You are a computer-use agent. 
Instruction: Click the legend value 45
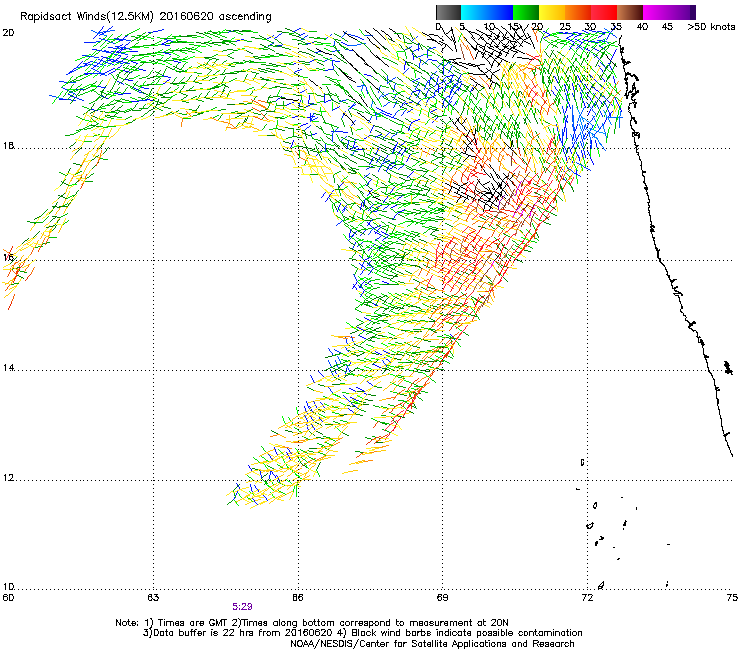[667, 27]
